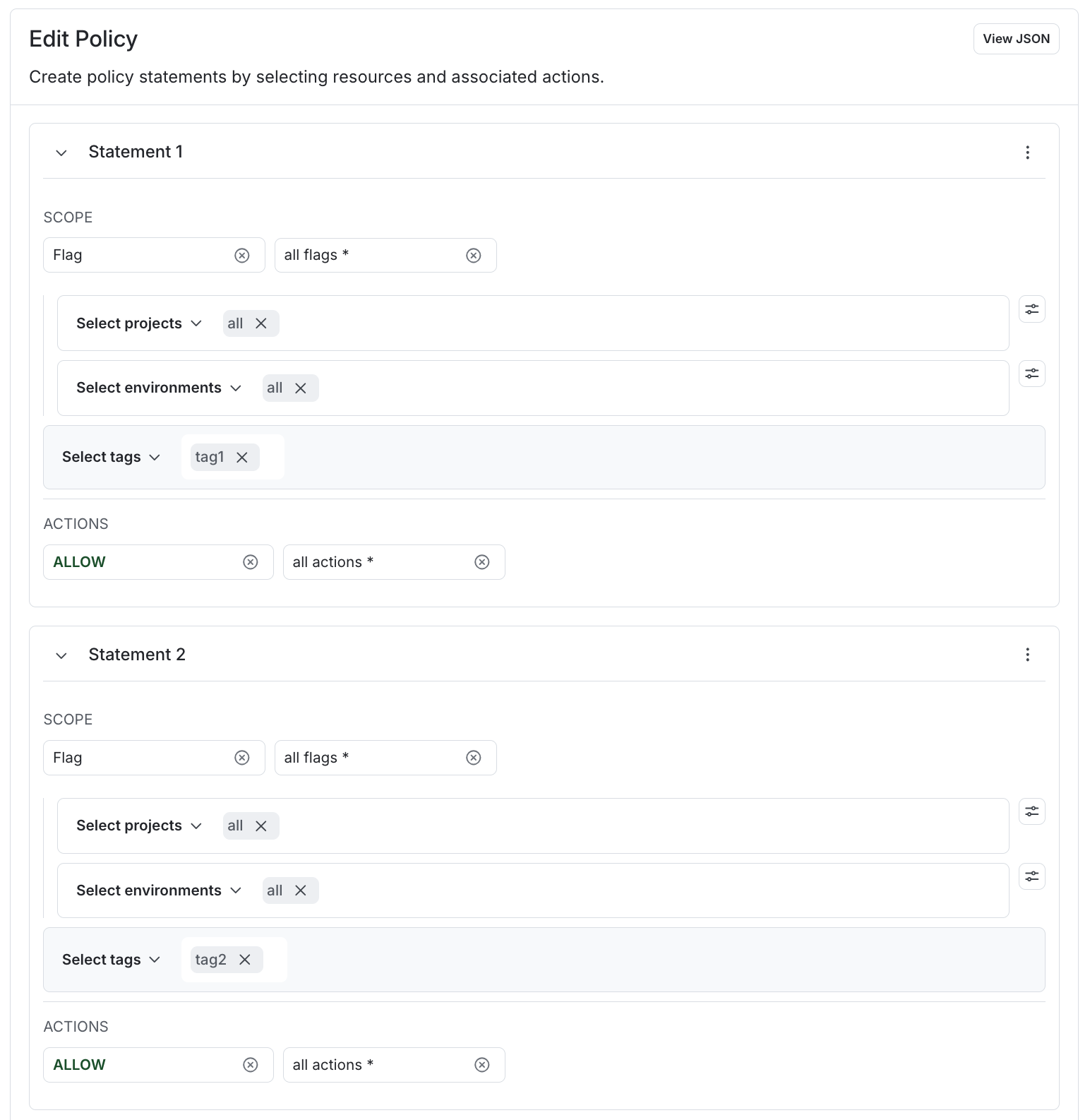Image resolution: width=1090 pixels, height=1120 pixels.
Task: Collapse Statement 1 section
Action: [61, 153]
